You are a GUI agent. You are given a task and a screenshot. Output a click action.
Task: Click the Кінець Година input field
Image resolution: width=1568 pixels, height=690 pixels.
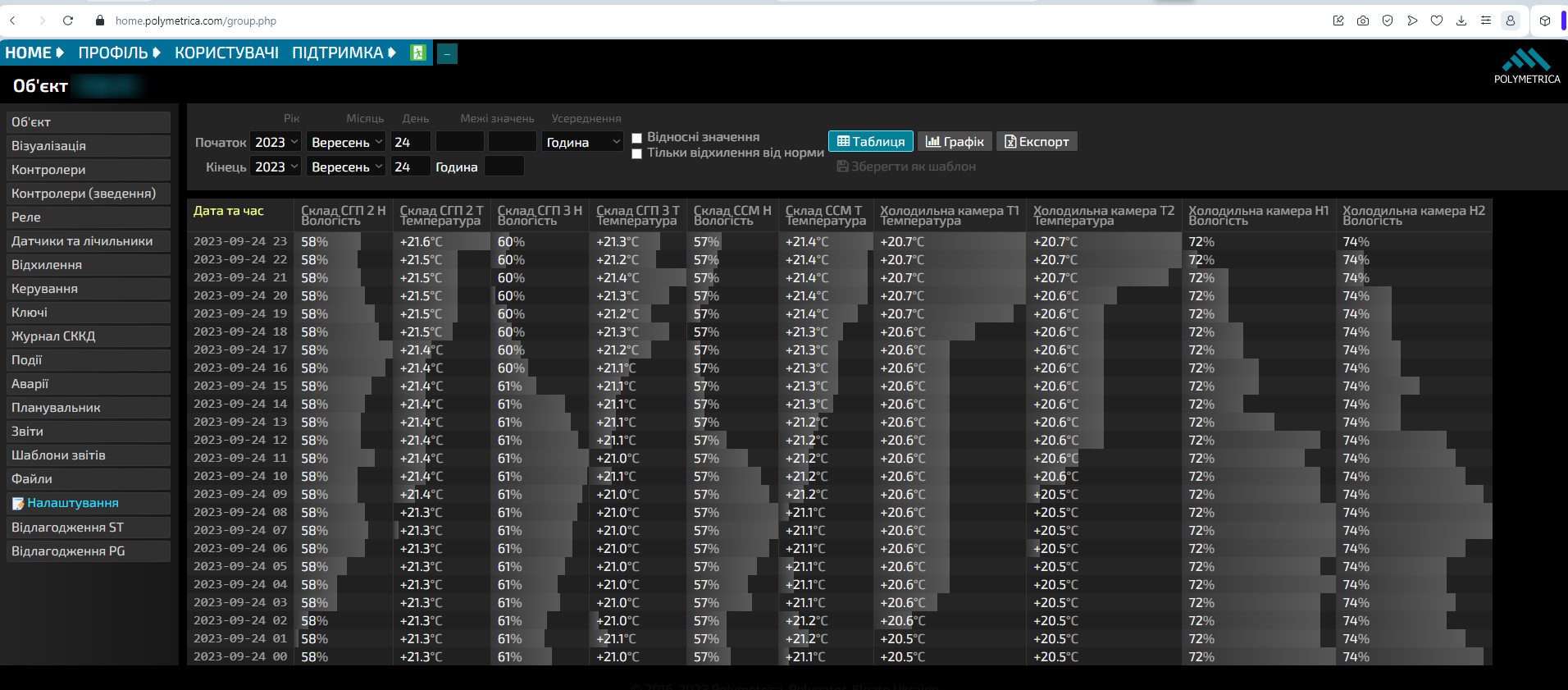pyautogui.click(x=504, y=167)
